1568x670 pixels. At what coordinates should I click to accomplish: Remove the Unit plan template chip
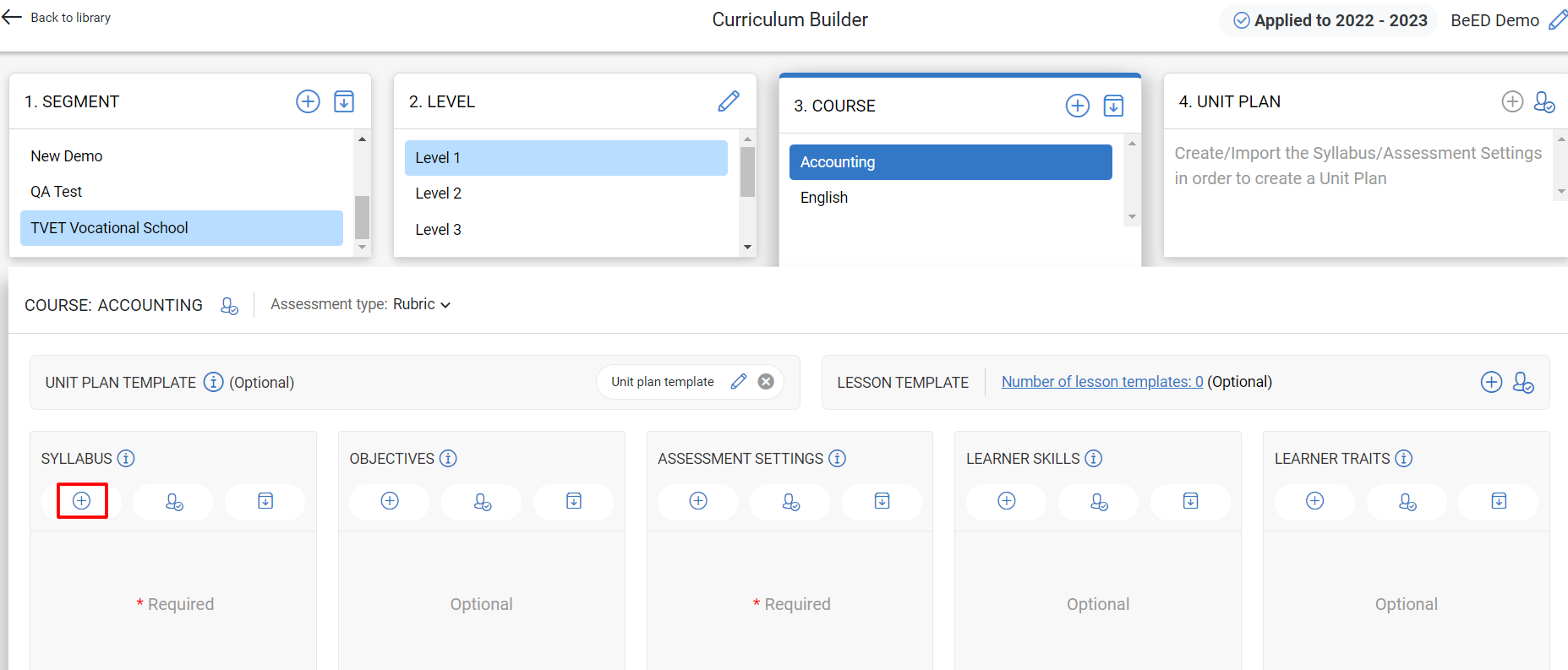(x=766, y=382)
